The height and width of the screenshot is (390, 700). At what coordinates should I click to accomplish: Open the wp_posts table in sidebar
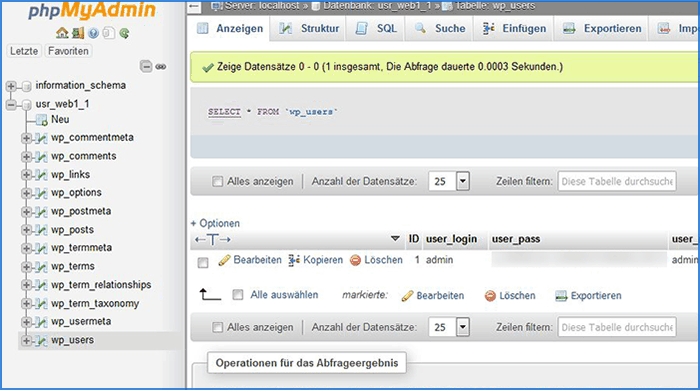pyautogui.click(x=72, y=230)
